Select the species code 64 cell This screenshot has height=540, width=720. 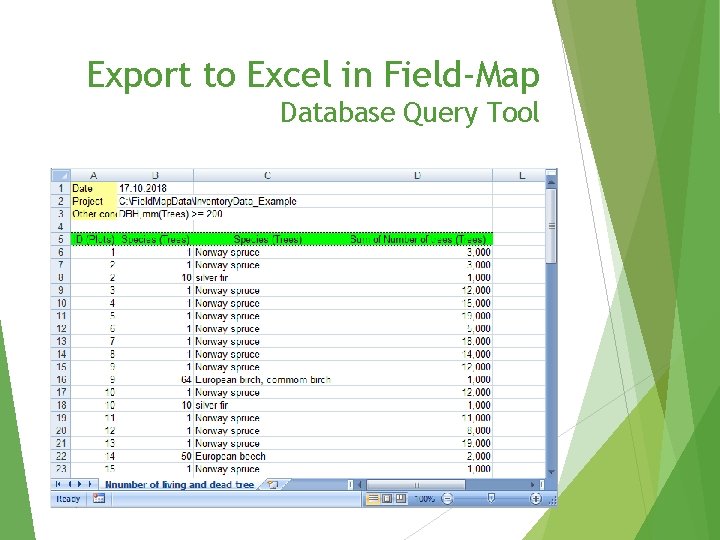pyautogui.click(x=155, y=379)
